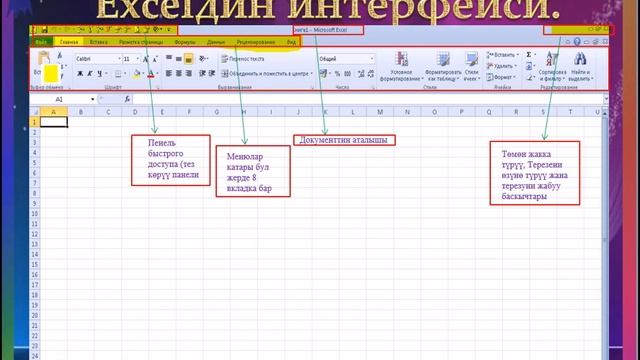The image size is (640, 360).
Task: Click the fill color paint bucket icon
Action: (x=137, y=73)
